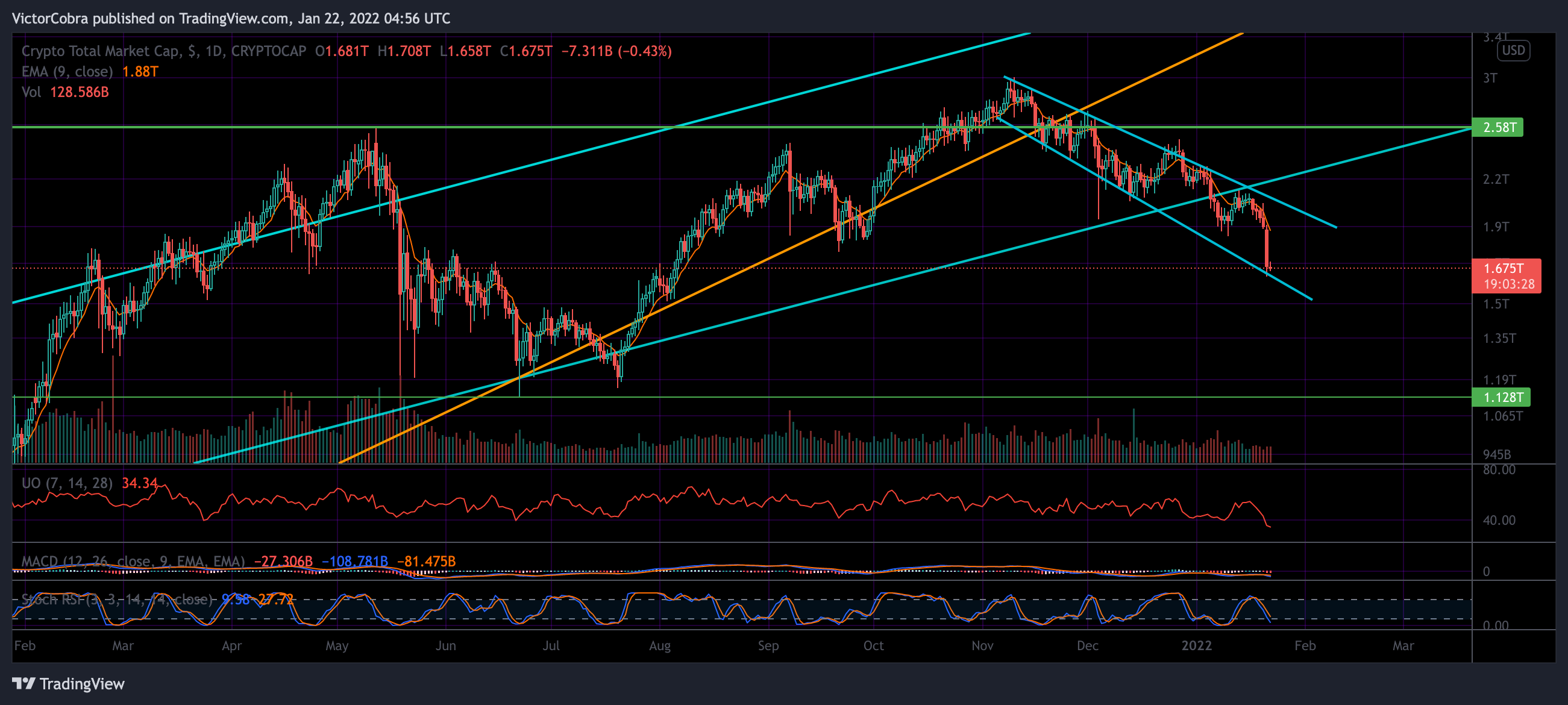Click the 1.9T price axis label
Image resolution: width=1568 pixels, height=705 pixels.
(x=1496, y=227)
